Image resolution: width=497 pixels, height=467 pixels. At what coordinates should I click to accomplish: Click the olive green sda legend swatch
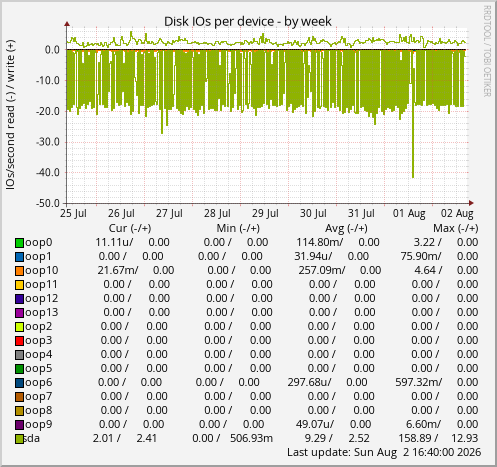[19, 439]
